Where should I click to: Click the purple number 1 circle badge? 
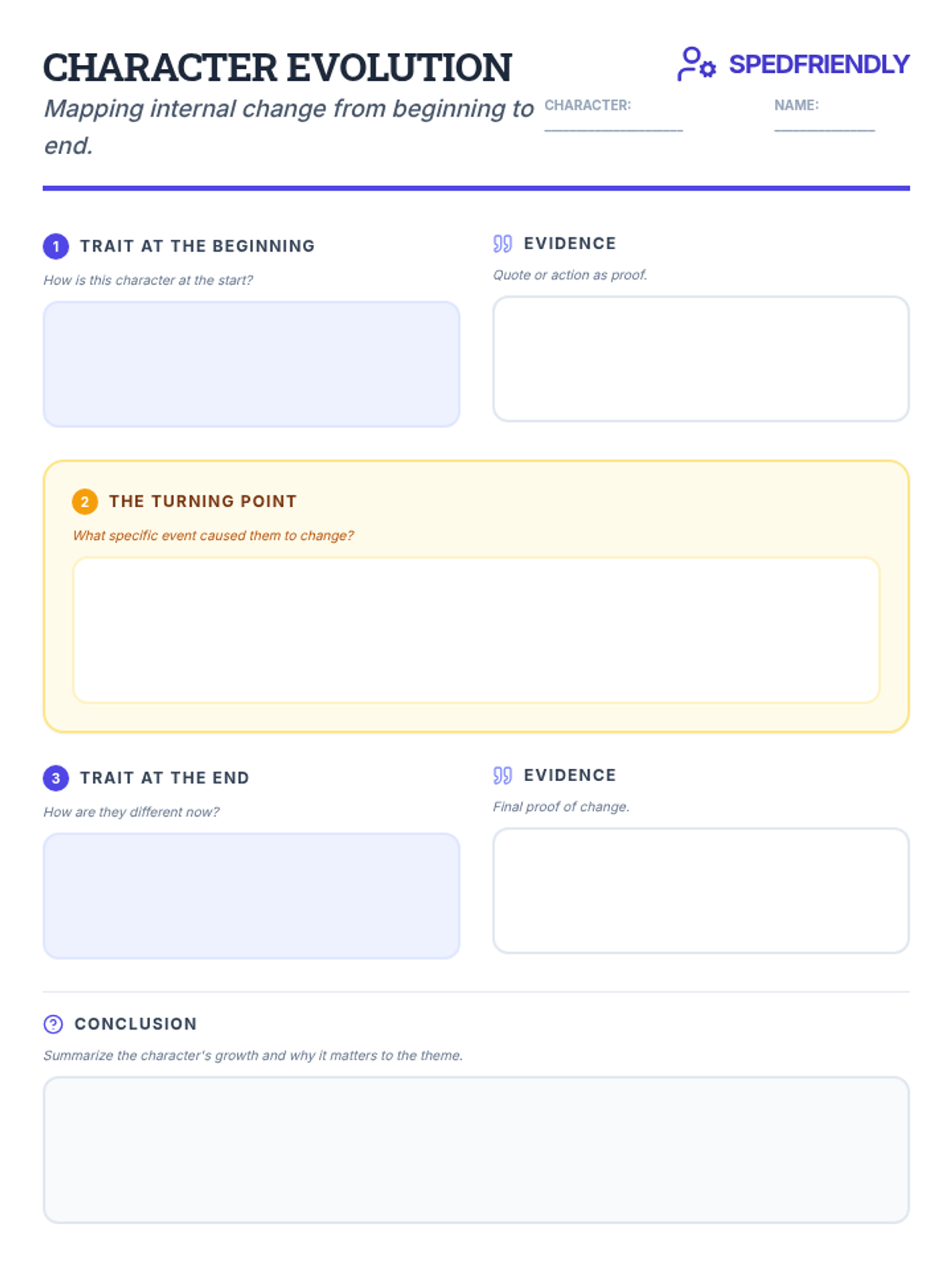click(x=56, y=246)
